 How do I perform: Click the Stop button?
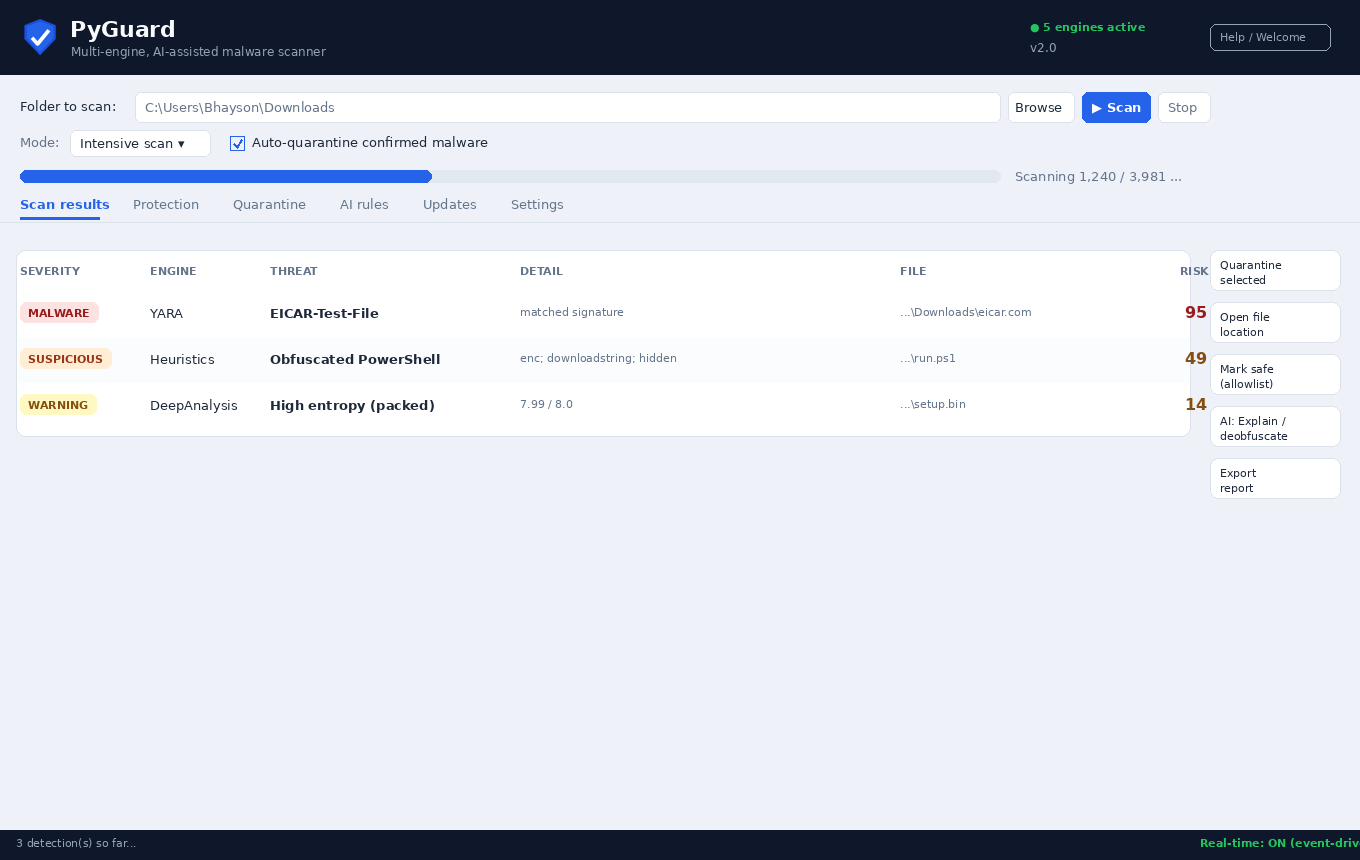1184,108
